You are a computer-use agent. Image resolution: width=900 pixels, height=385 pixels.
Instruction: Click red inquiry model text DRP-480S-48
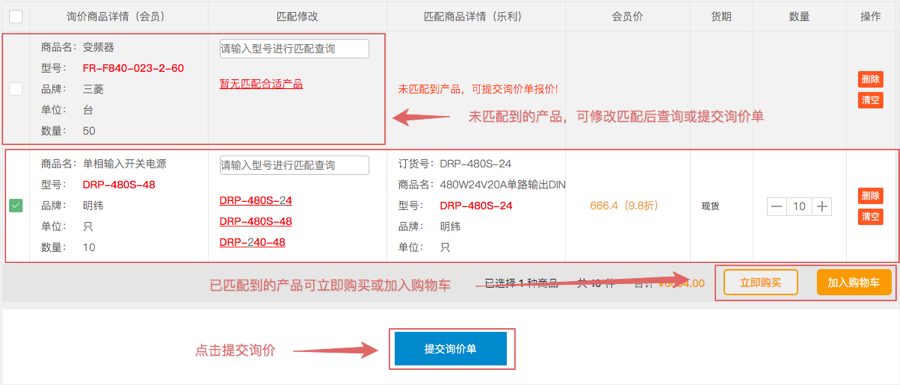[x=119, y=185]
